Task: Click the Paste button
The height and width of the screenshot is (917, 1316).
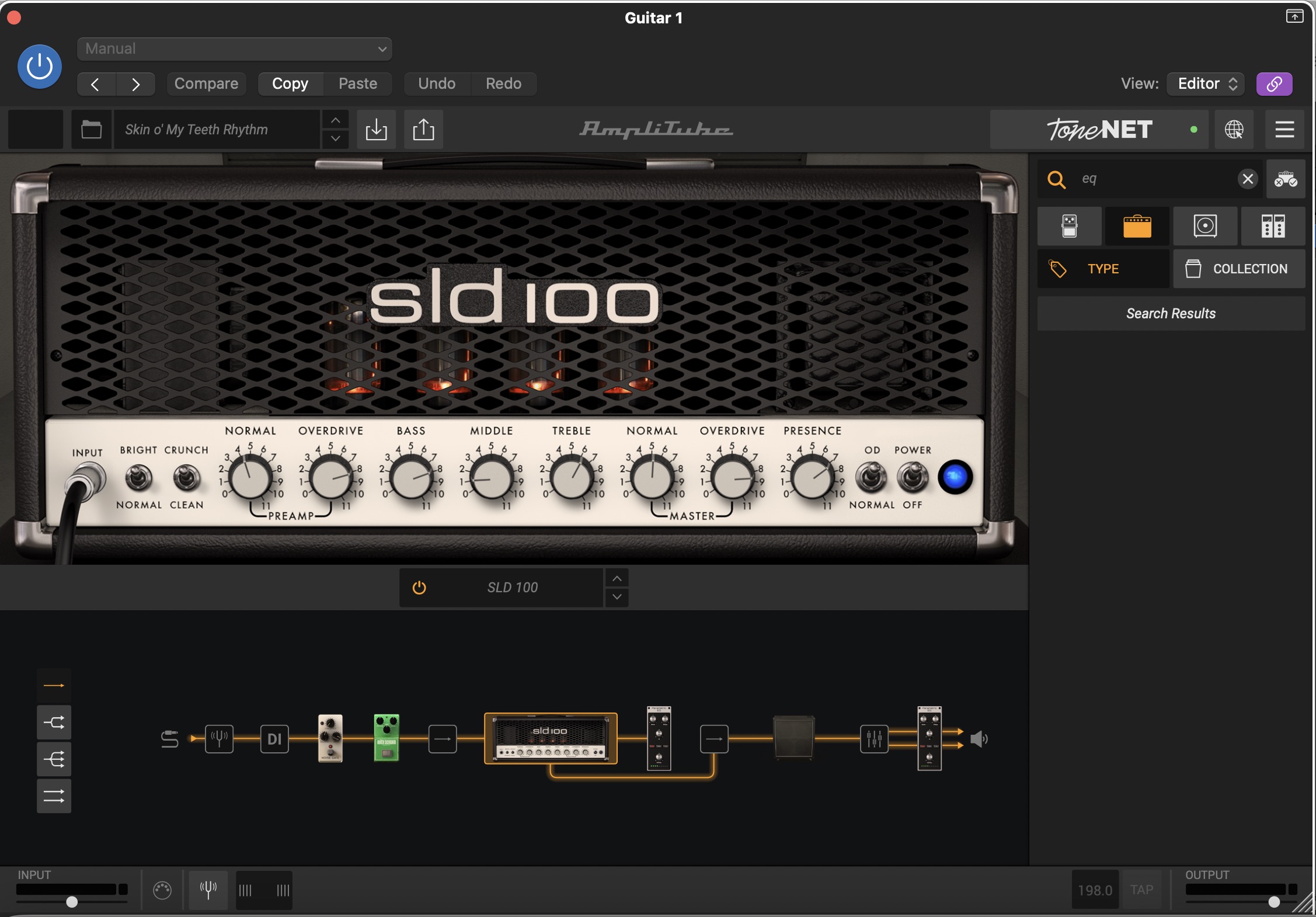Action: (x=358, y=84)
